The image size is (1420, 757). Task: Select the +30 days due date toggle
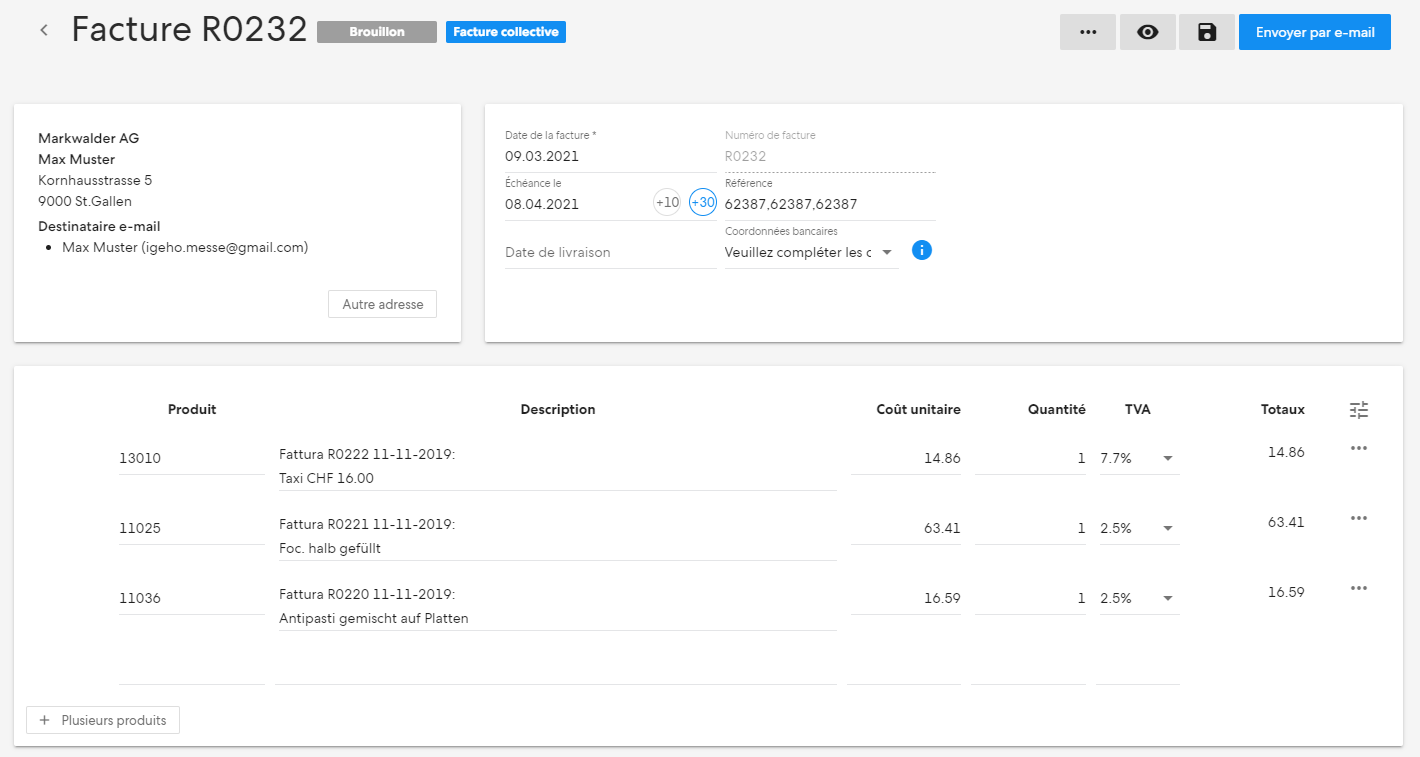[x=703, y=202]
